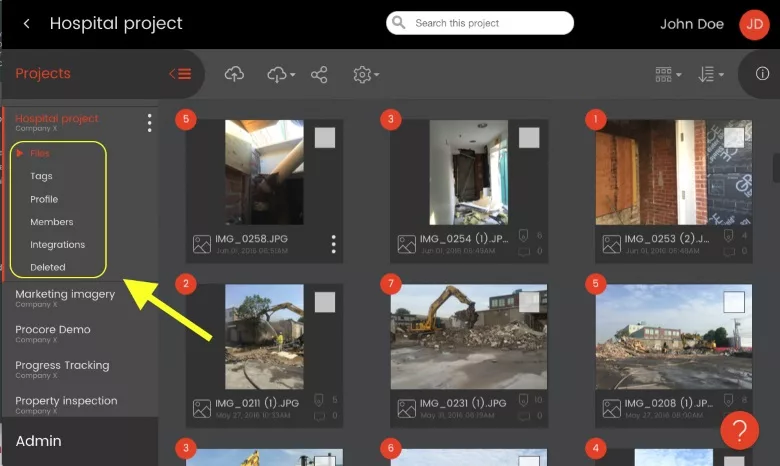Open the Marketing imagery project

(65, 297)
